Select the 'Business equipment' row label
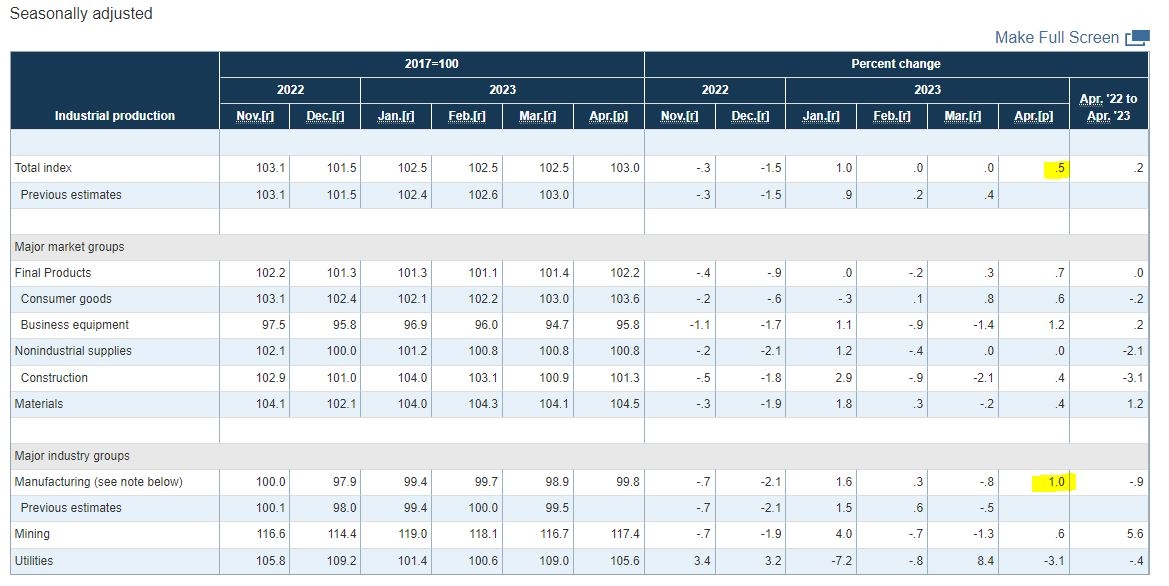This screenshot has height=586, width=1169. [x=75, y=325]
